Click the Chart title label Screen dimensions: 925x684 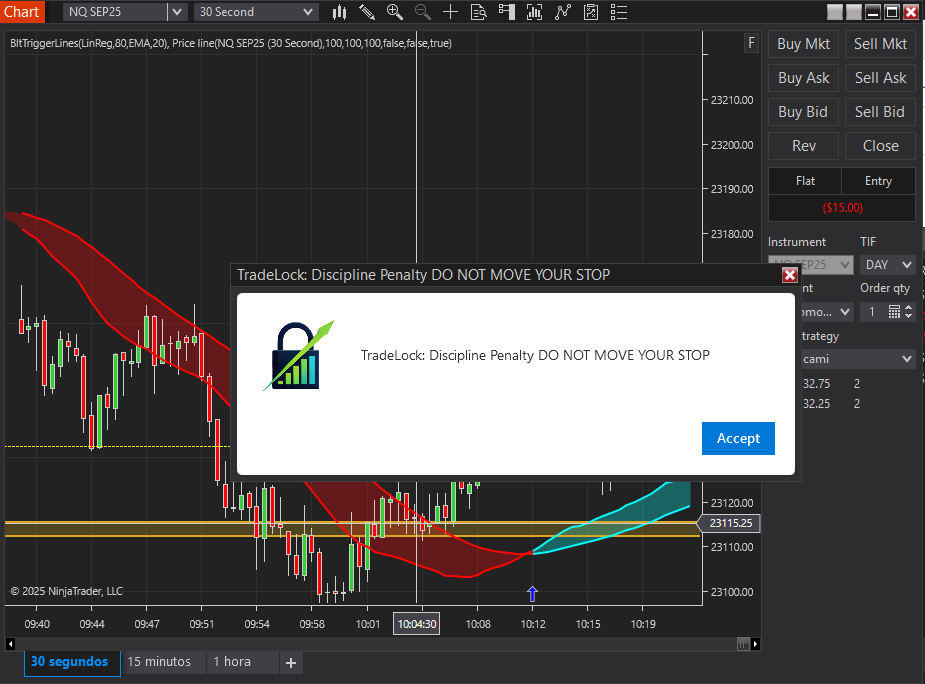point(22,12)
